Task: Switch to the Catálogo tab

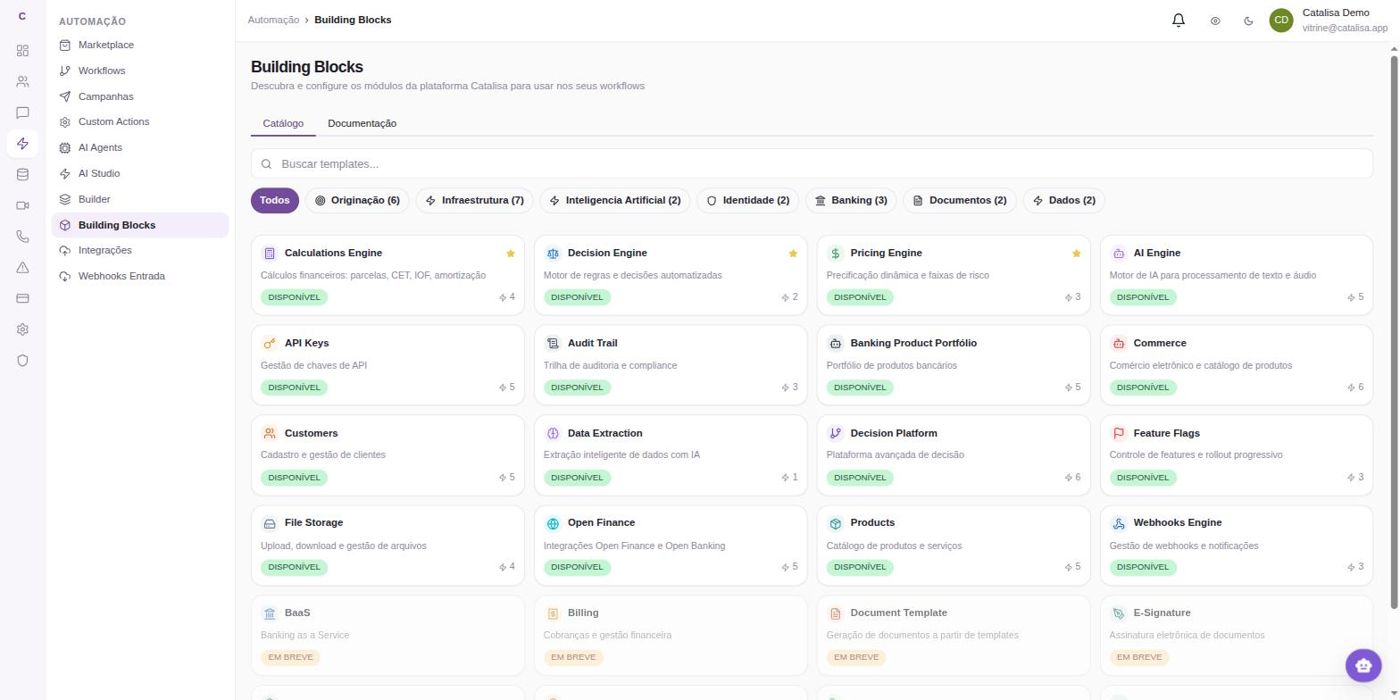Action: [x=283, y=123]
